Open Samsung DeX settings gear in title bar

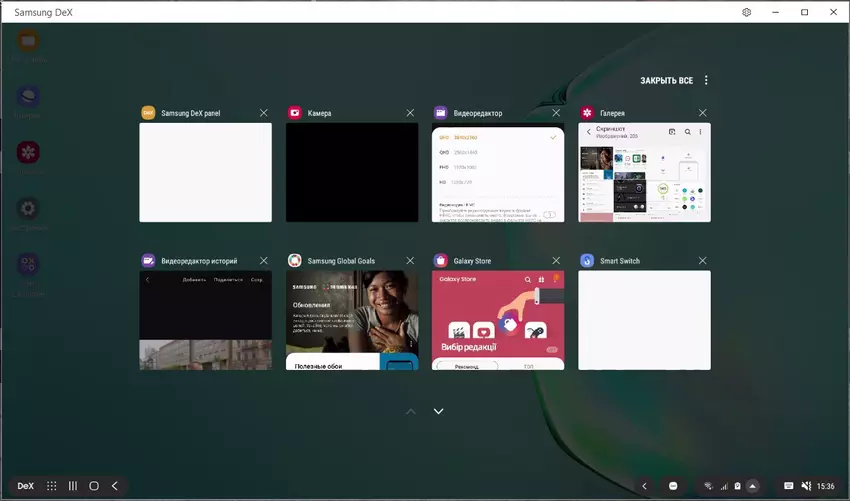tap(746, 12)
